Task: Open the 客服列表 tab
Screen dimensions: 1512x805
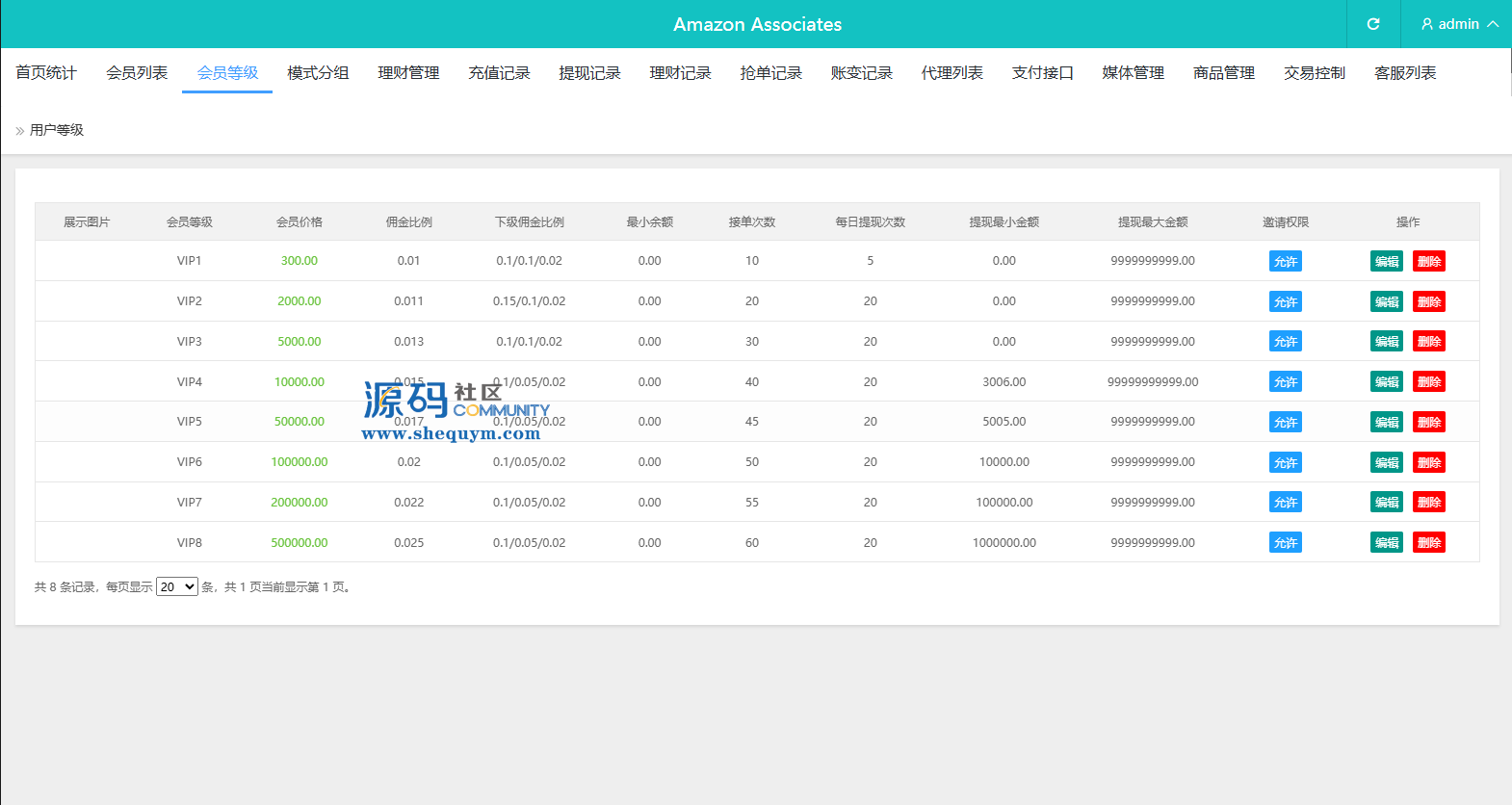Action: [x=1404, y=73]
